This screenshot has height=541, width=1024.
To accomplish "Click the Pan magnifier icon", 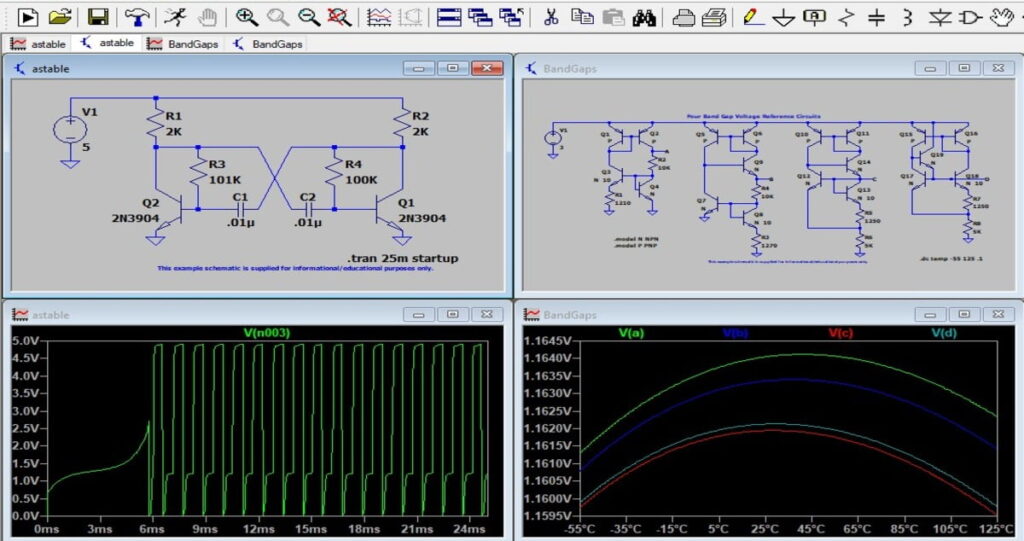I will [x=278, y=17].
